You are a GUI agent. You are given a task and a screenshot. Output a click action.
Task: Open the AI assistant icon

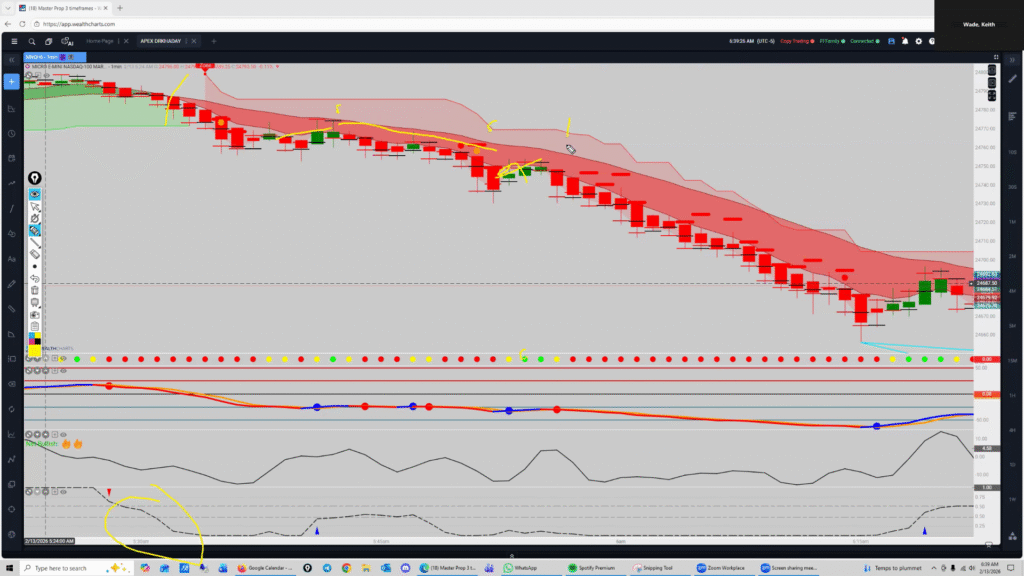[x=67, y=41]
